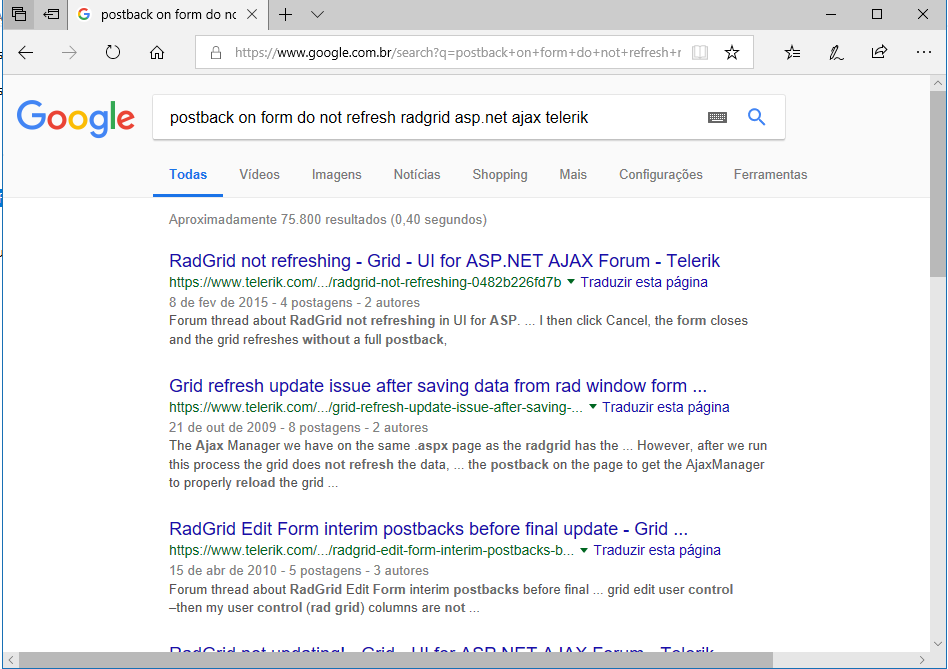Go back to previous page
The height and width of the screenshot is (669, 948).
click(x=25, y=53)
